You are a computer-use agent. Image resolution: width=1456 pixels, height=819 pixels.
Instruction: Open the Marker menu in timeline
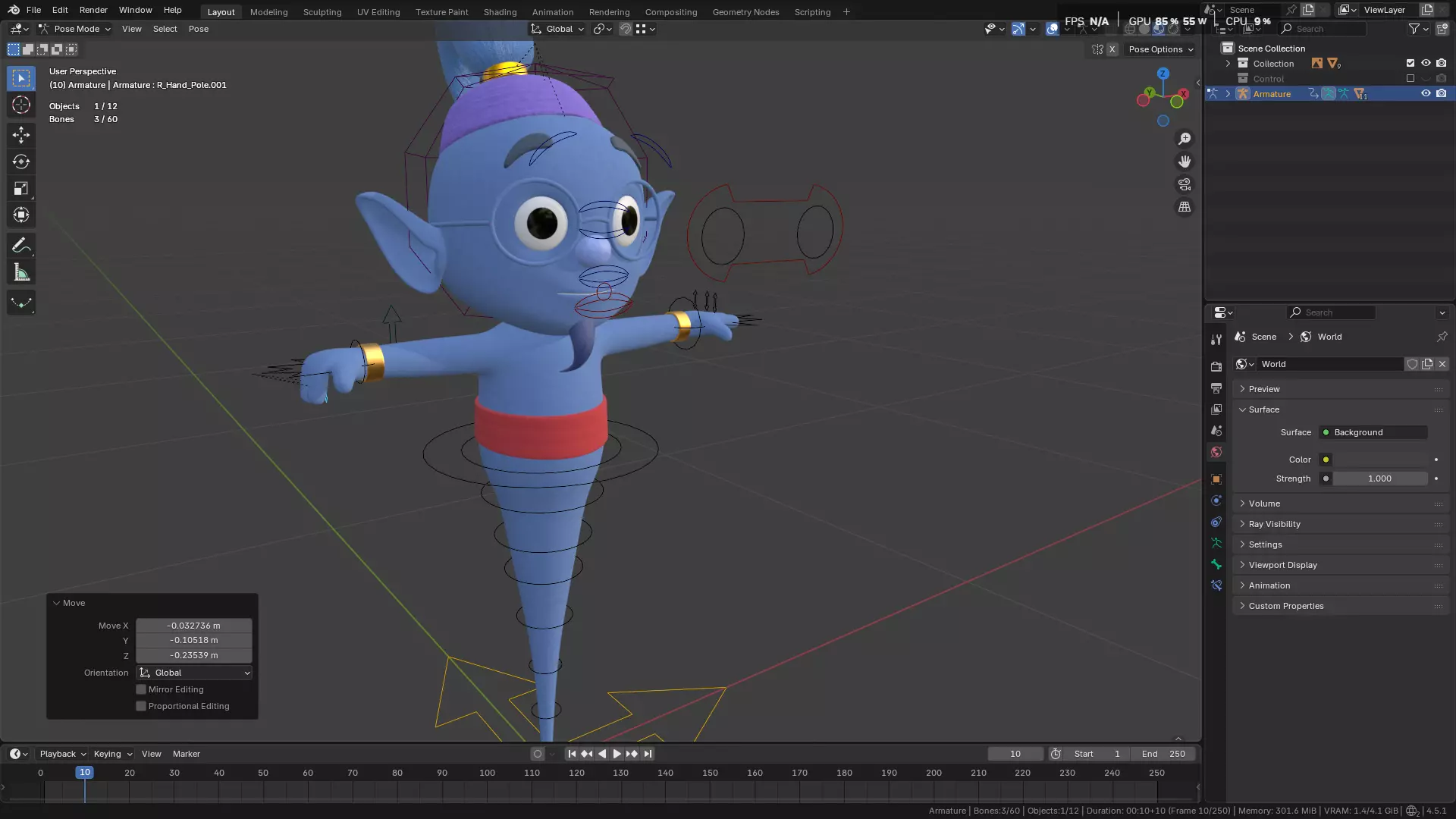(x=187, y=754)
